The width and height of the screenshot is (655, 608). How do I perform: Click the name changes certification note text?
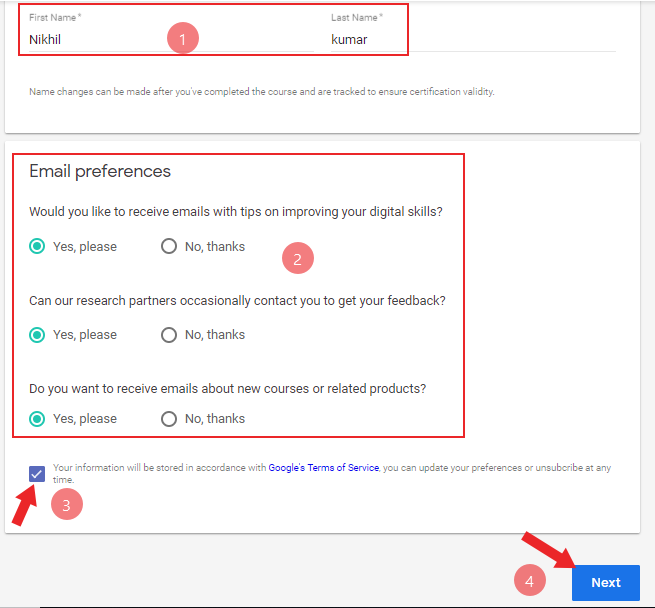261,92
